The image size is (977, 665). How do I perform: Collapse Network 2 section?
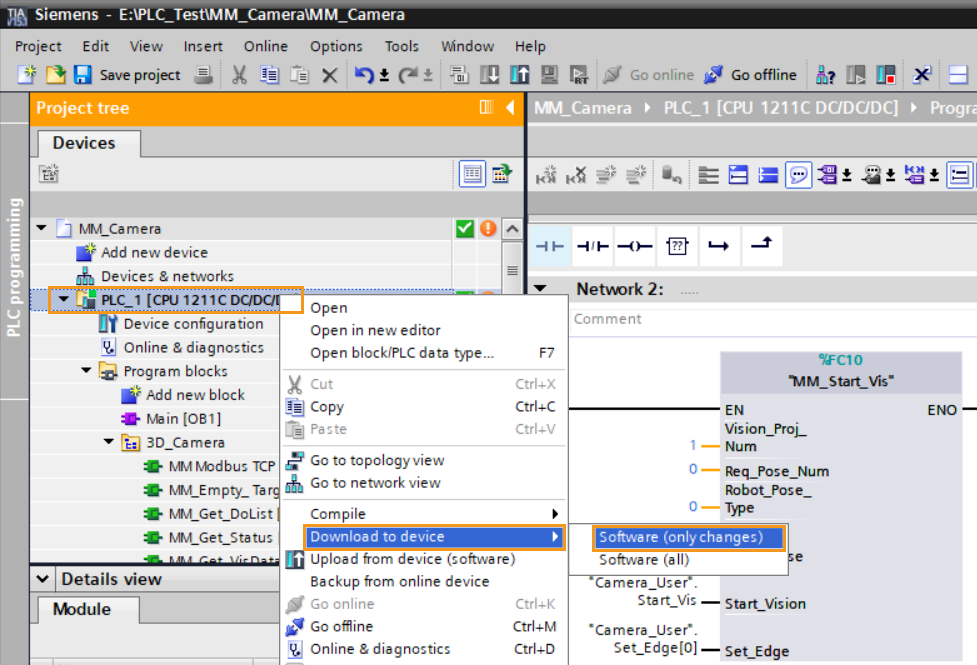[540, 289]
